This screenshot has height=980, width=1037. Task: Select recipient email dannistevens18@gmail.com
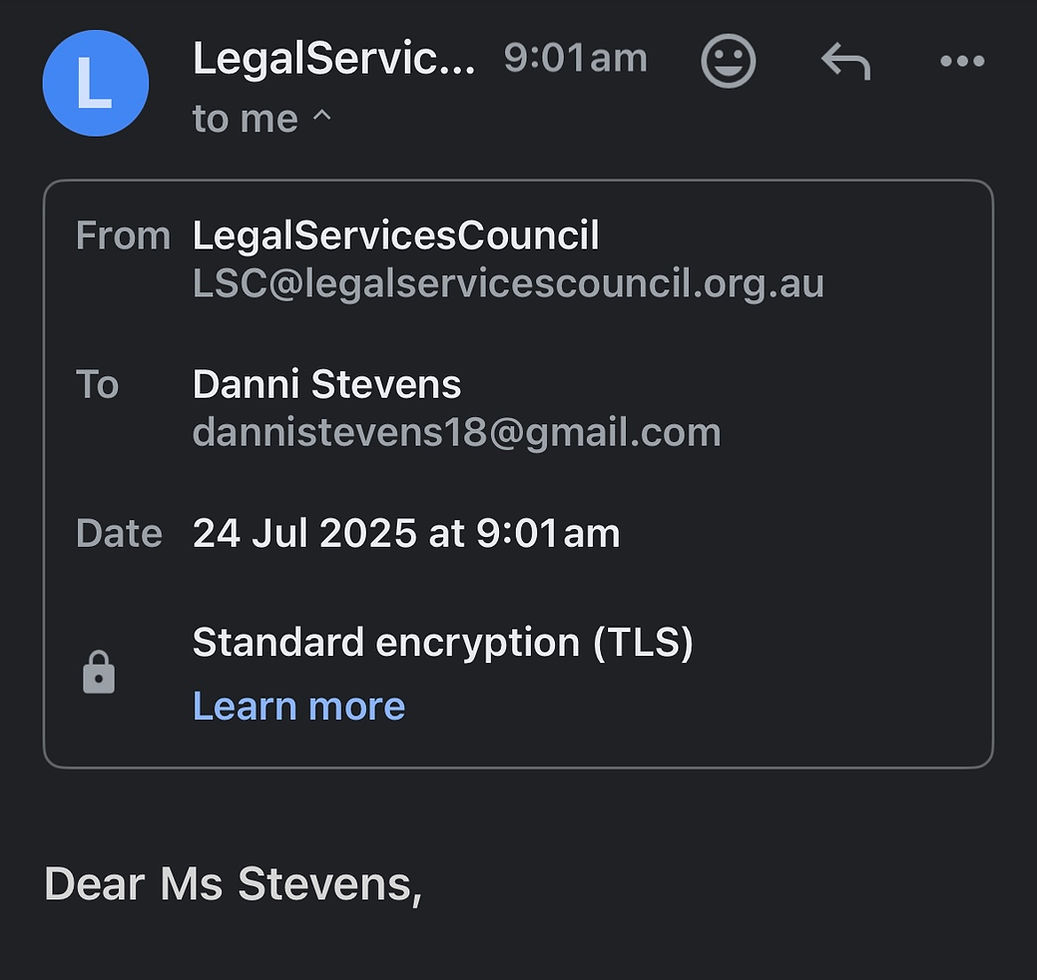tap(456, 432)
